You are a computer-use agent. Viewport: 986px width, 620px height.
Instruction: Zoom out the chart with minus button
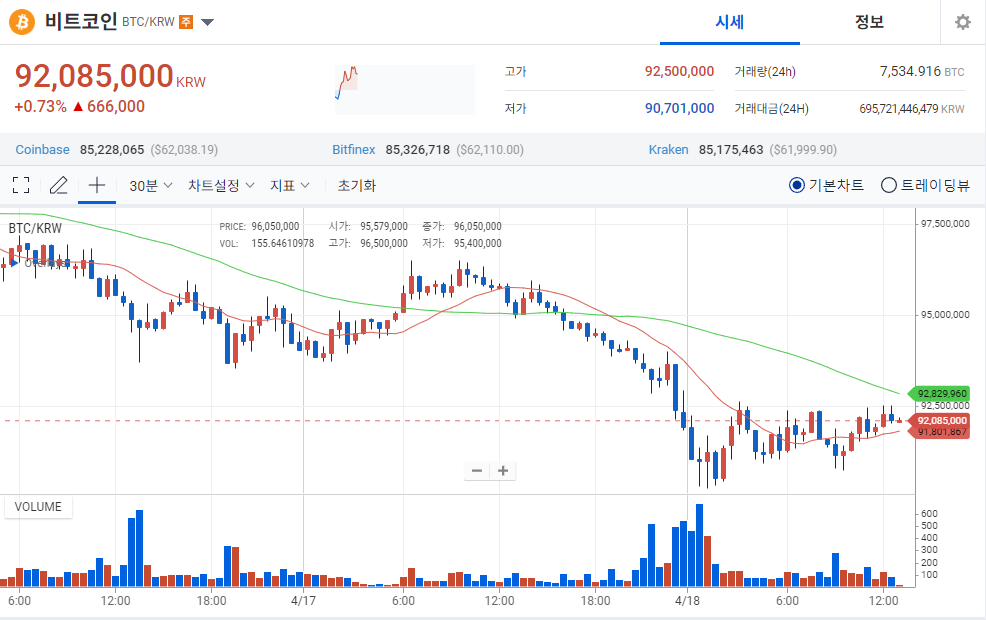(477, 471)
